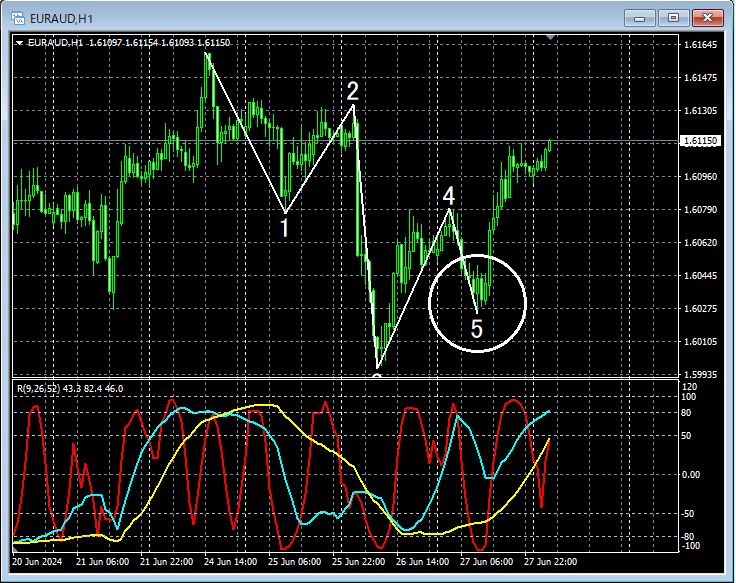Click the indicator scale value -100

coord(689,545)
